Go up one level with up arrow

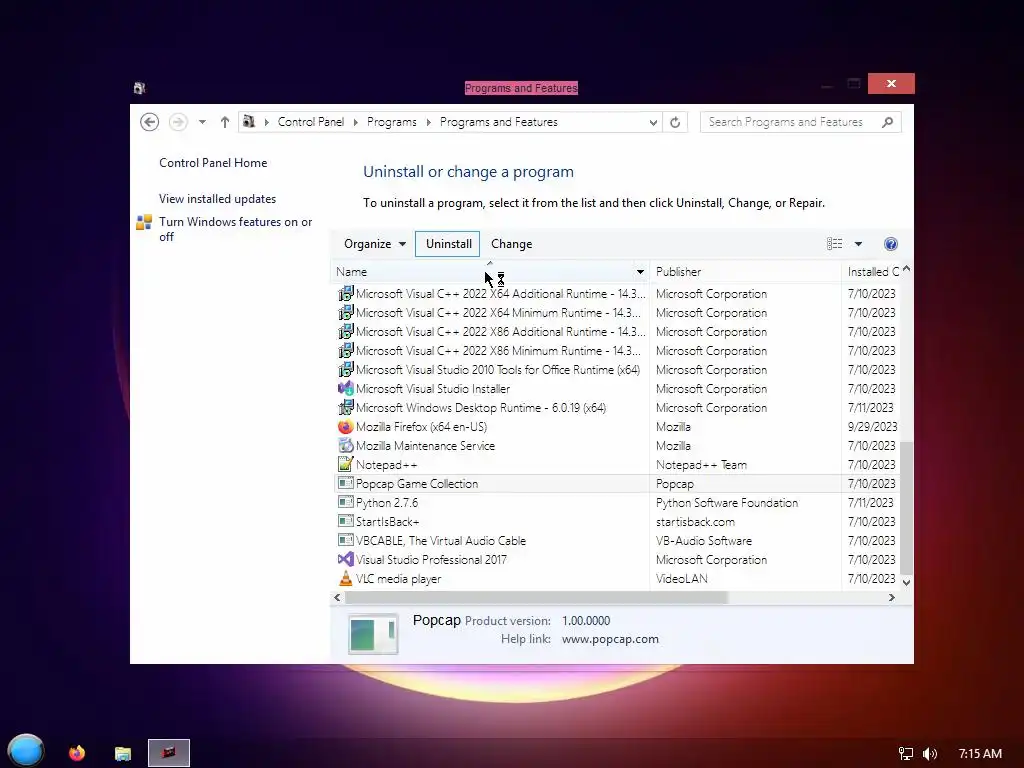(x=225, y=122)
